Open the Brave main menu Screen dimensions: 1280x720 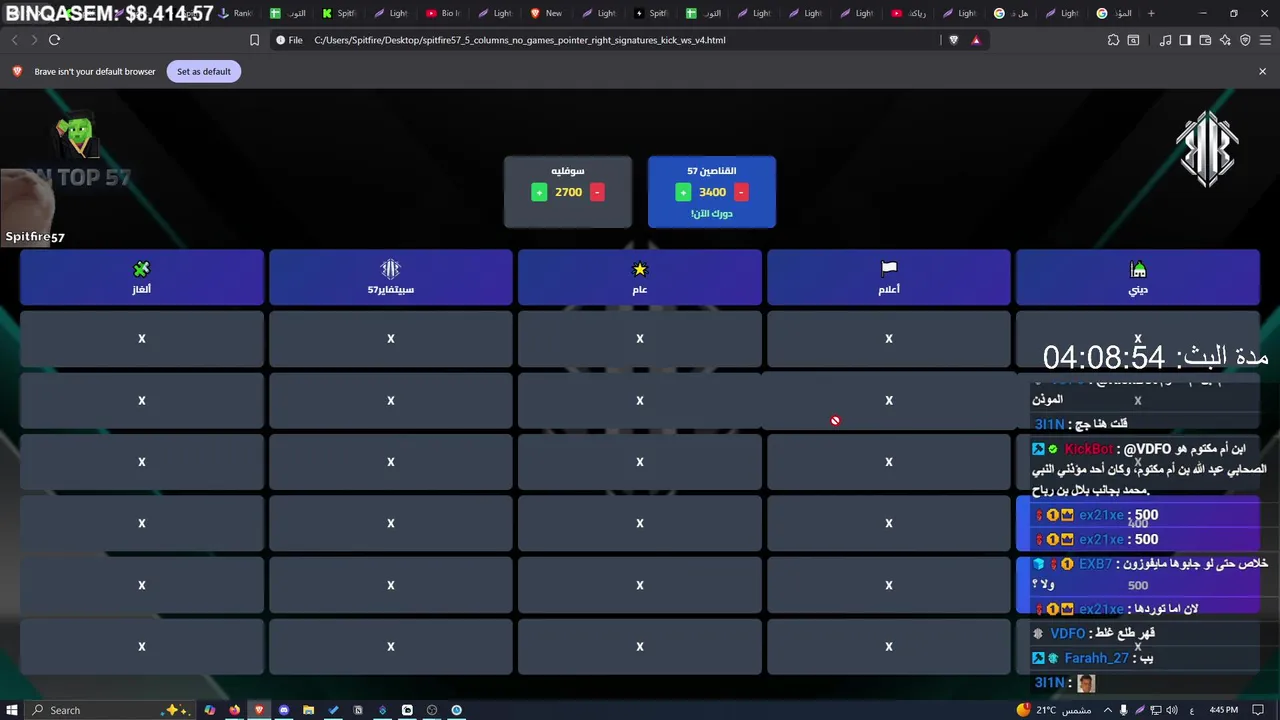1266,40
